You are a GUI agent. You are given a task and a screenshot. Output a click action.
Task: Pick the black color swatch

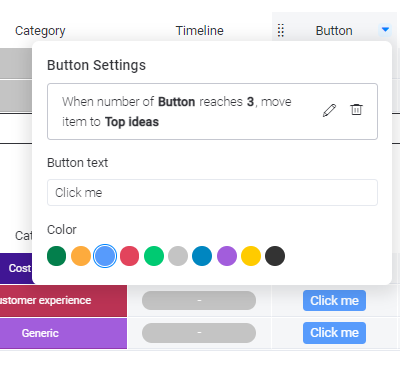(x=275, y=256)
